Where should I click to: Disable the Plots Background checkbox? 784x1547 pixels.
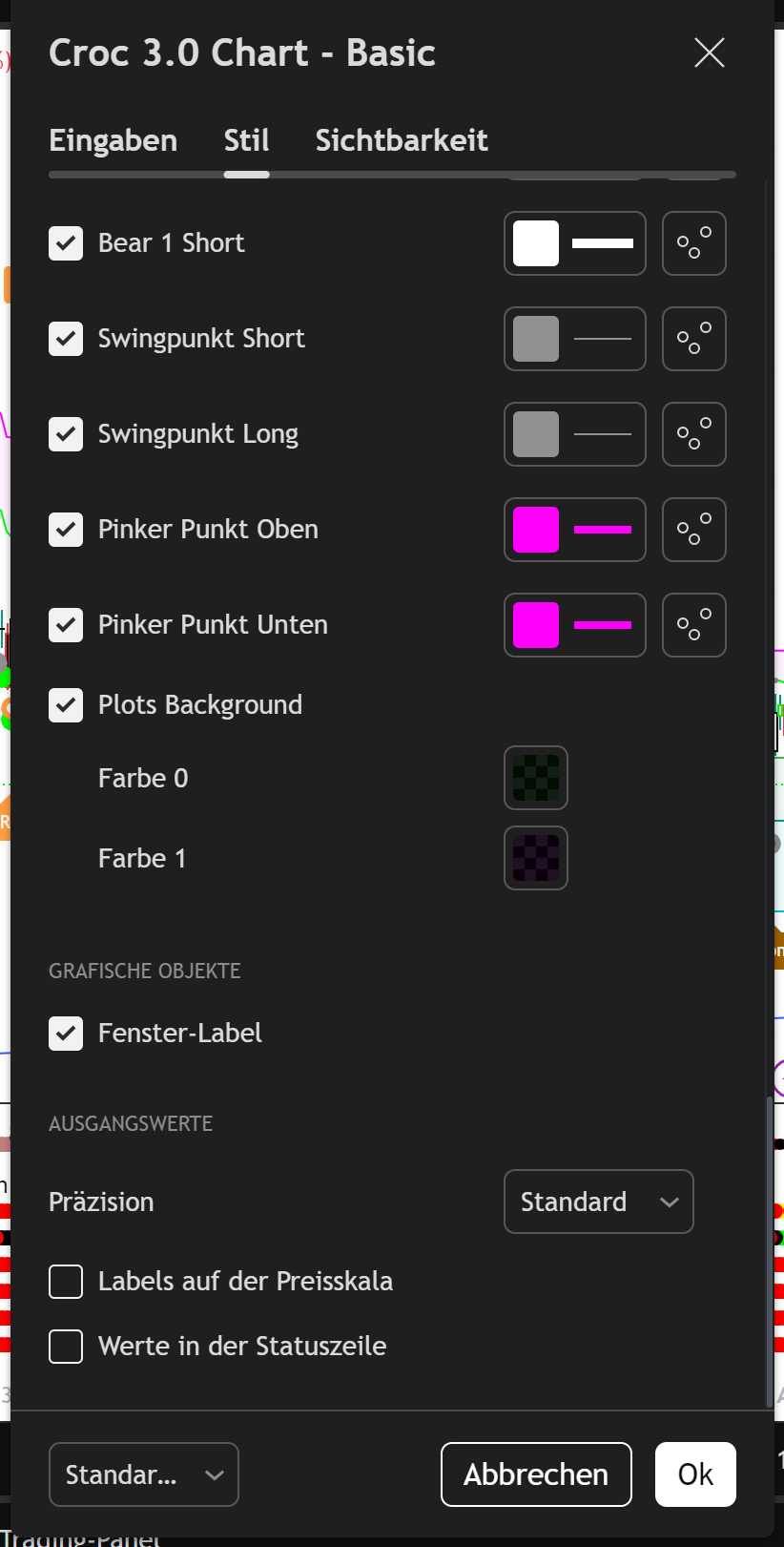[x=66, y=705]
